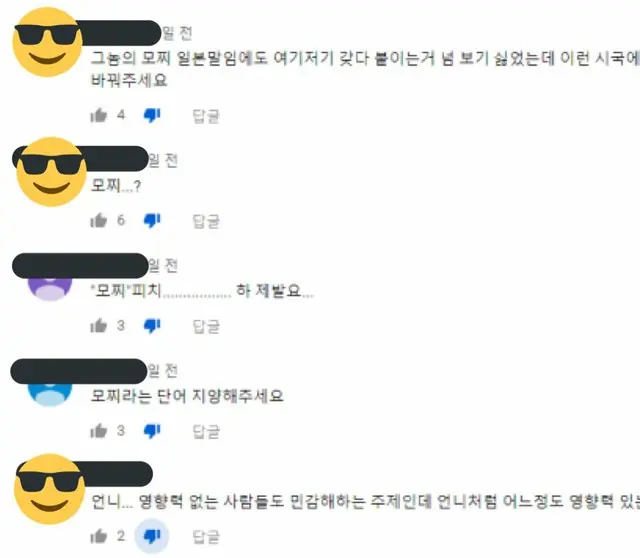Reply (답글) to the '모찌...?' comment
The image size is (640, 558).
tap(206, 221)
